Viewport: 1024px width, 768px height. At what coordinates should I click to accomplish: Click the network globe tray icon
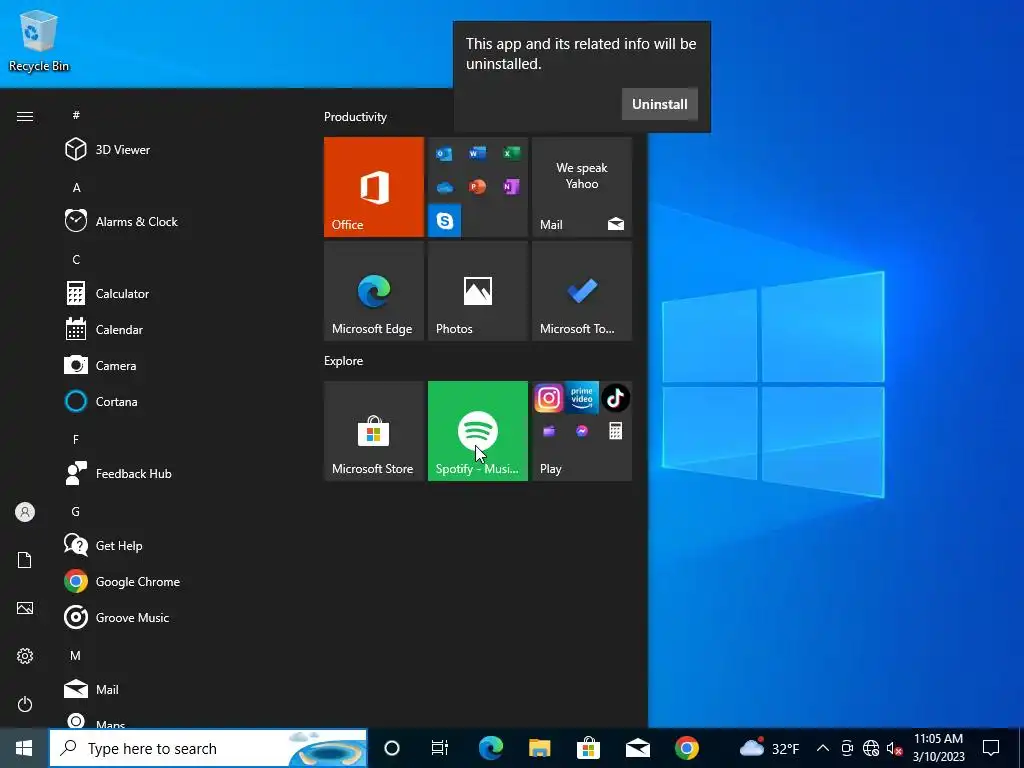click(x=871, y=748)
